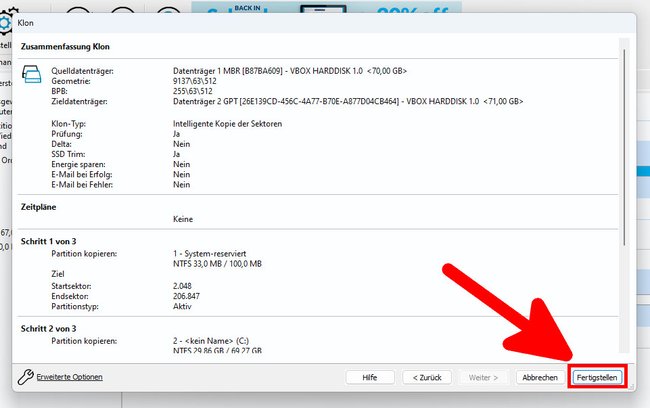Screen dimensions: 650x408
Task: Click the vertical scrollbar in the summary
Action: pyautogui.click(x=624, y=147)
